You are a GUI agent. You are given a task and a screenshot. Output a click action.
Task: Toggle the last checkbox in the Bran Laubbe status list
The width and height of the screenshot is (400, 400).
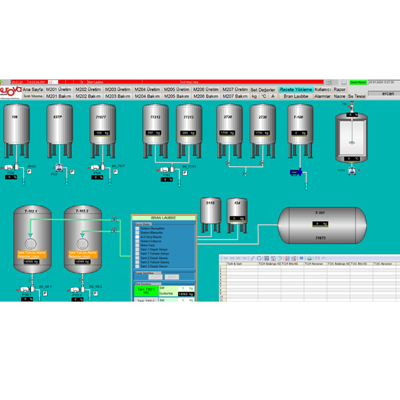137,266
